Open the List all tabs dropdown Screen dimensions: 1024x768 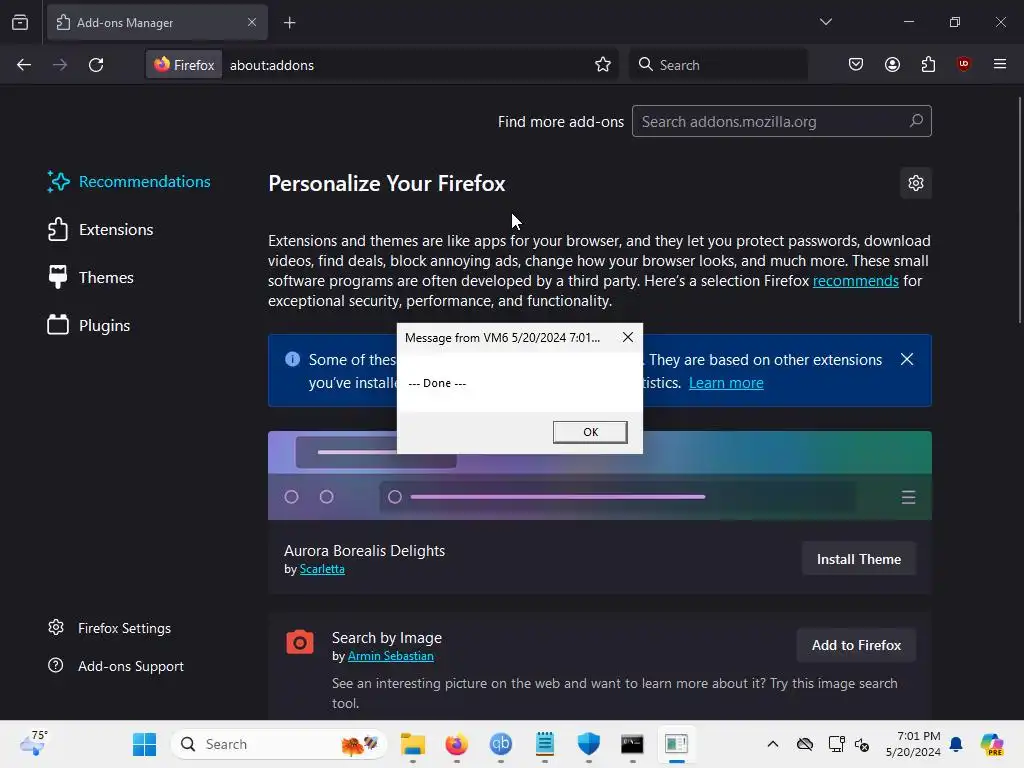tap(825, 22)
